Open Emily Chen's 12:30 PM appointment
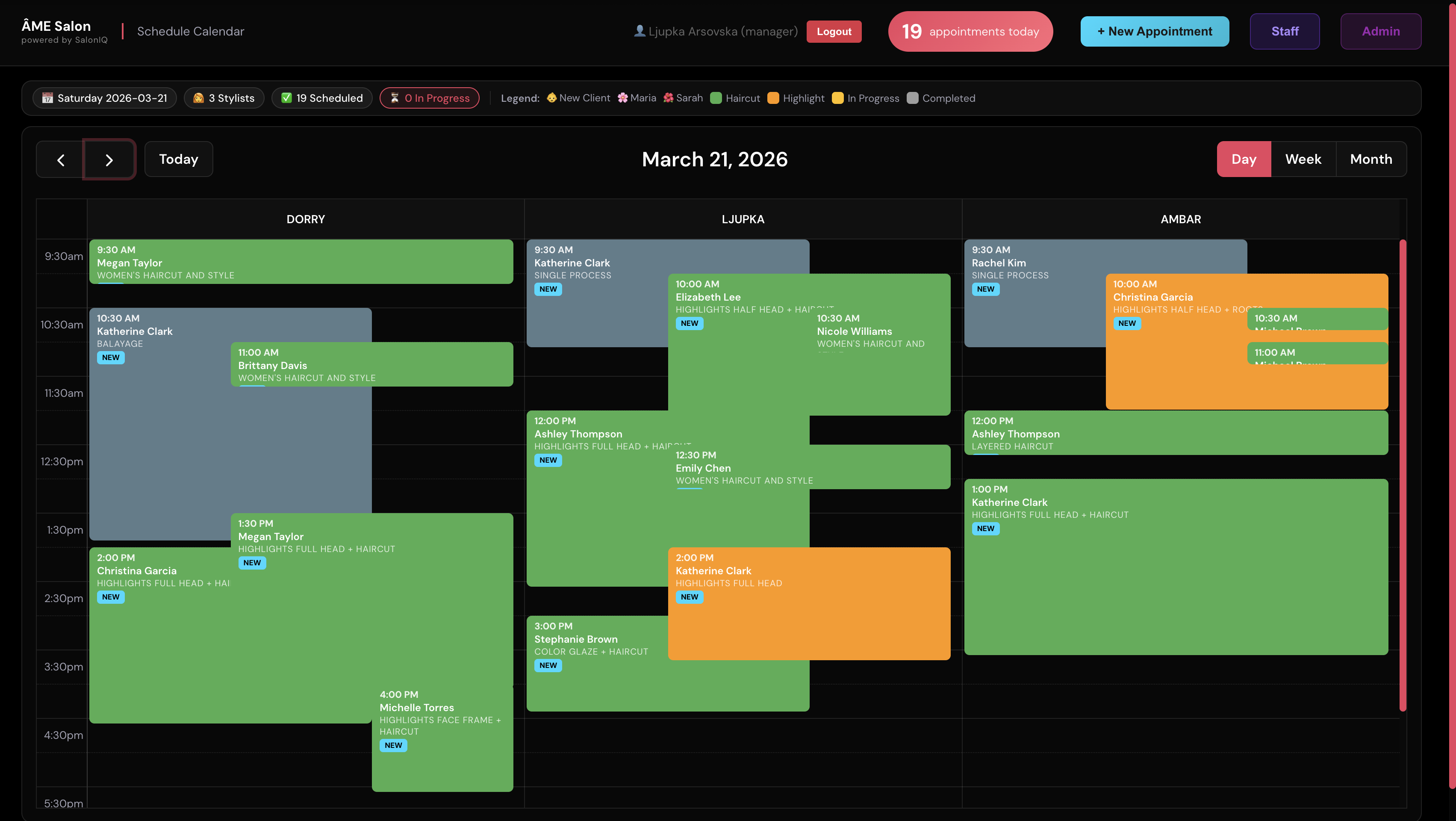Image resolution: width=1456 pixels, height=821 pixels. point(809,468)
